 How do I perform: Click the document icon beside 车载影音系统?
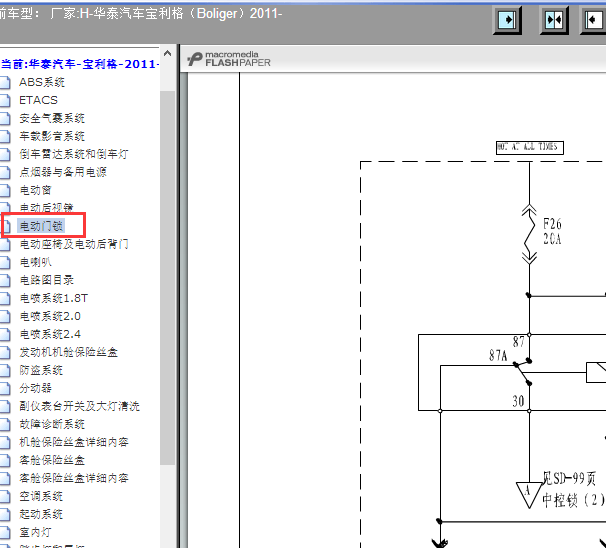coord(5,136)
